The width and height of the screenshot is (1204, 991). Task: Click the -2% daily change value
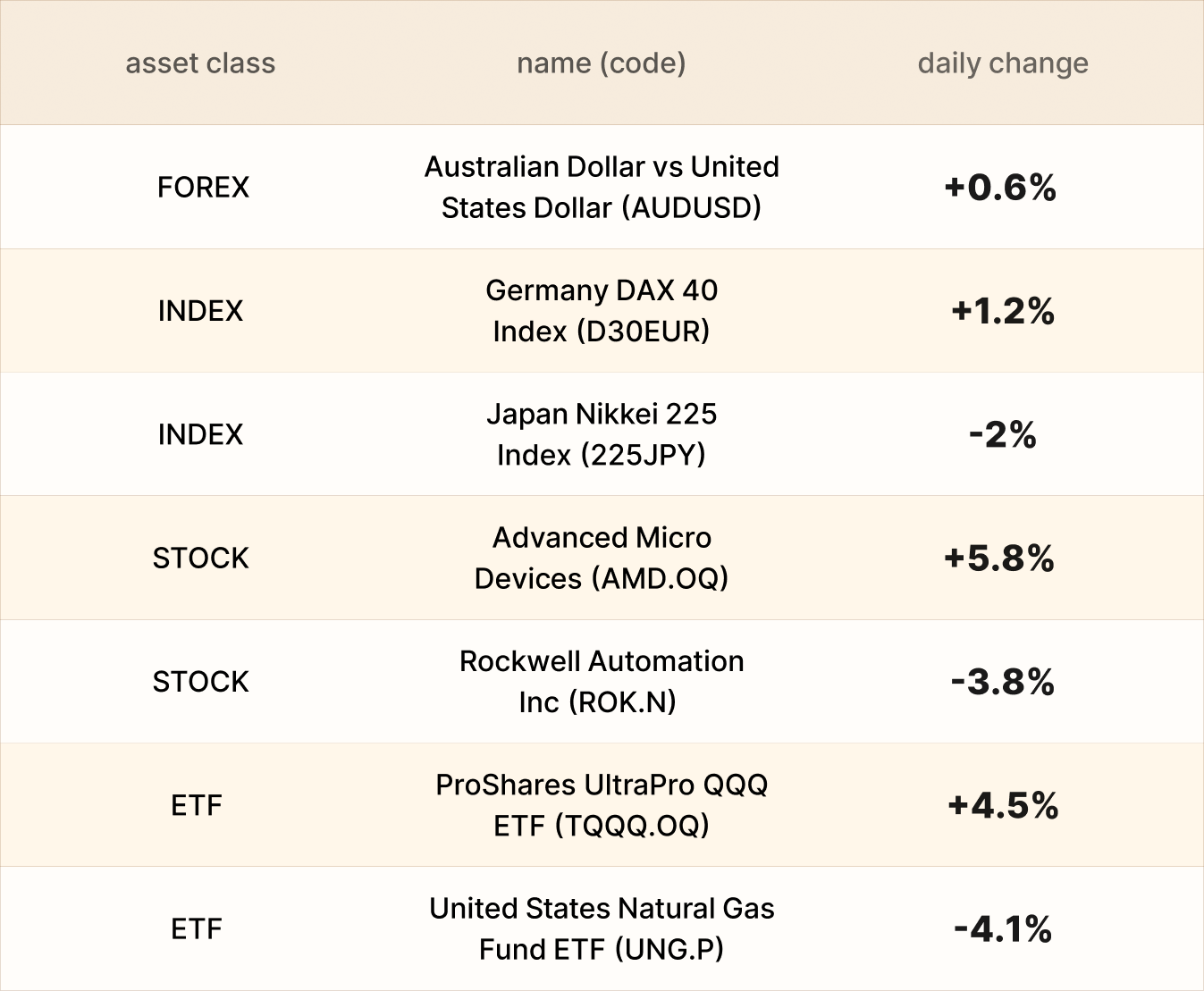[x=1002, y=435]
